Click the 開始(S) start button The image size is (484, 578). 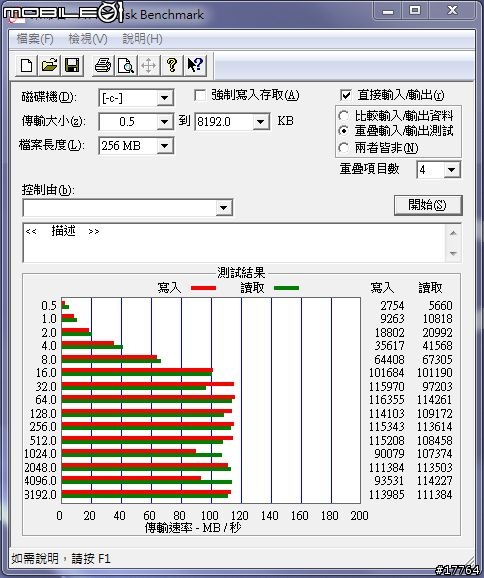click(428, 205)
